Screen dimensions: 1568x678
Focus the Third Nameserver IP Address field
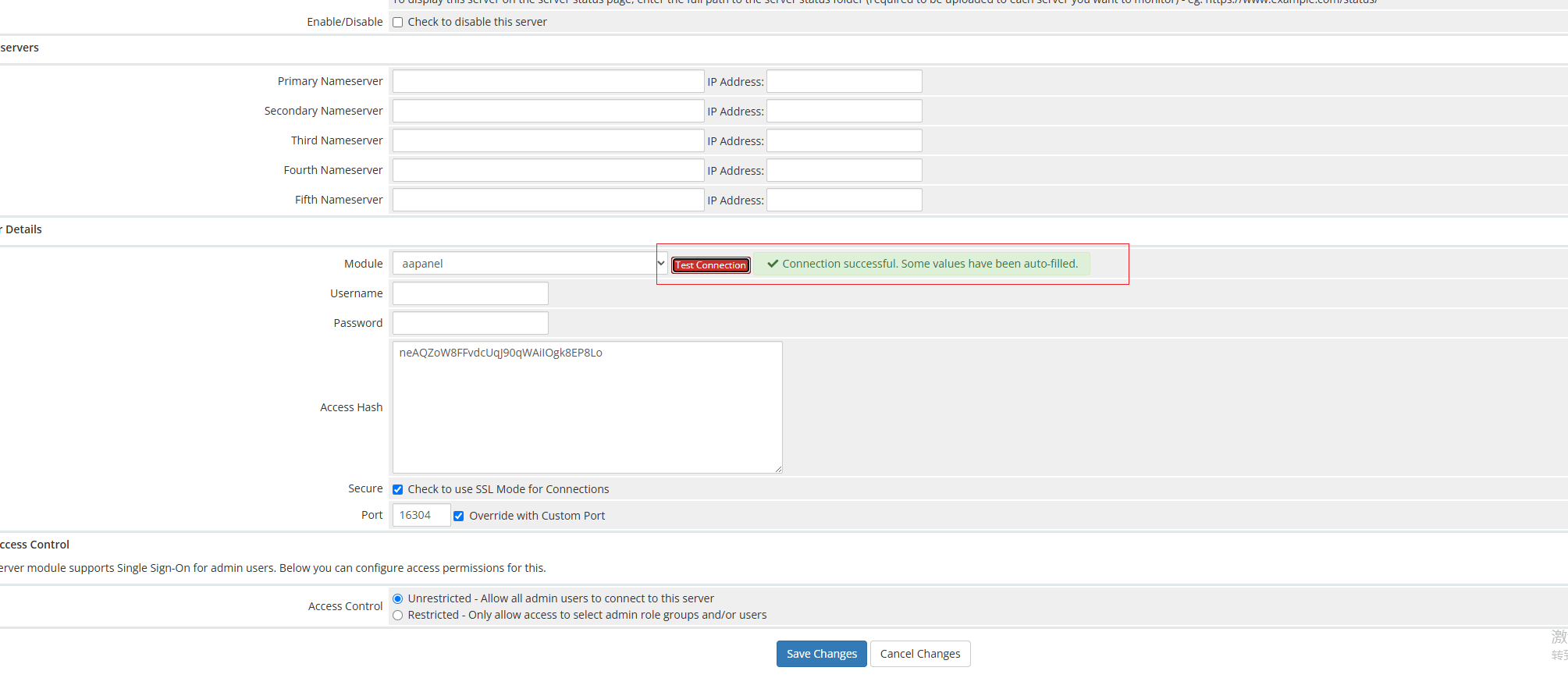point(844,140)
